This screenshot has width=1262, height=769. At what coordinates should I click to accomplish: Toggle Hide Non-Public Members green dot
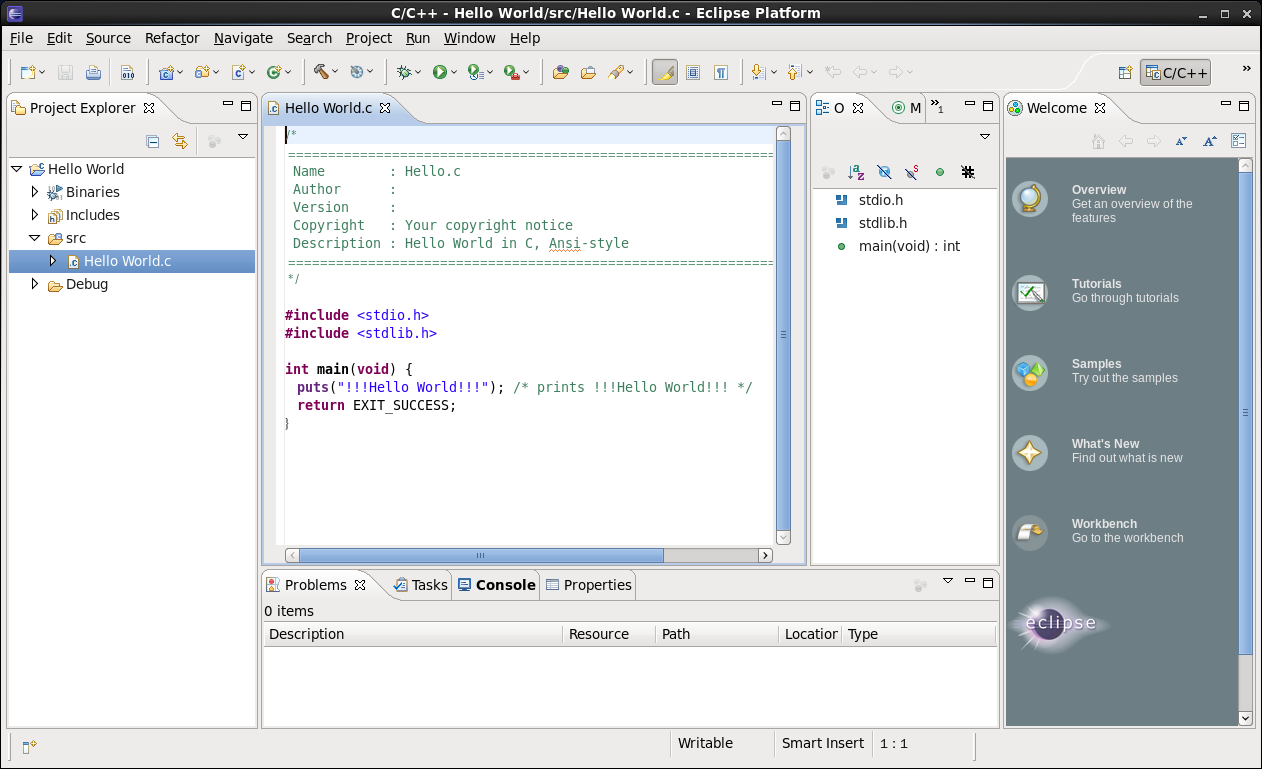coord(940,172)
